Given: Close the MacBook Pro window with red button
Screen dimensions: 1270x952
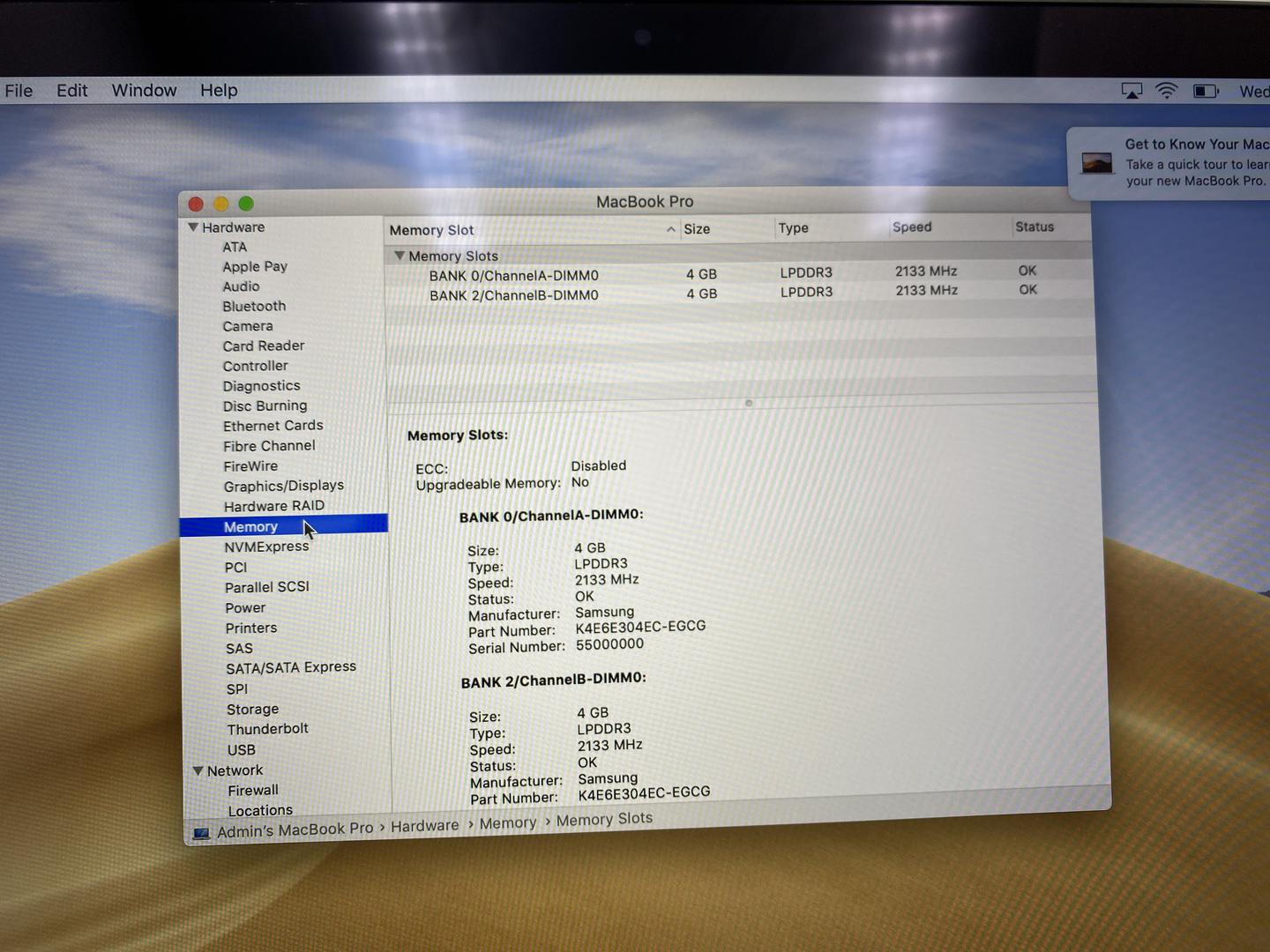Looking at the screenshot, I should click(x=196, y=204).
